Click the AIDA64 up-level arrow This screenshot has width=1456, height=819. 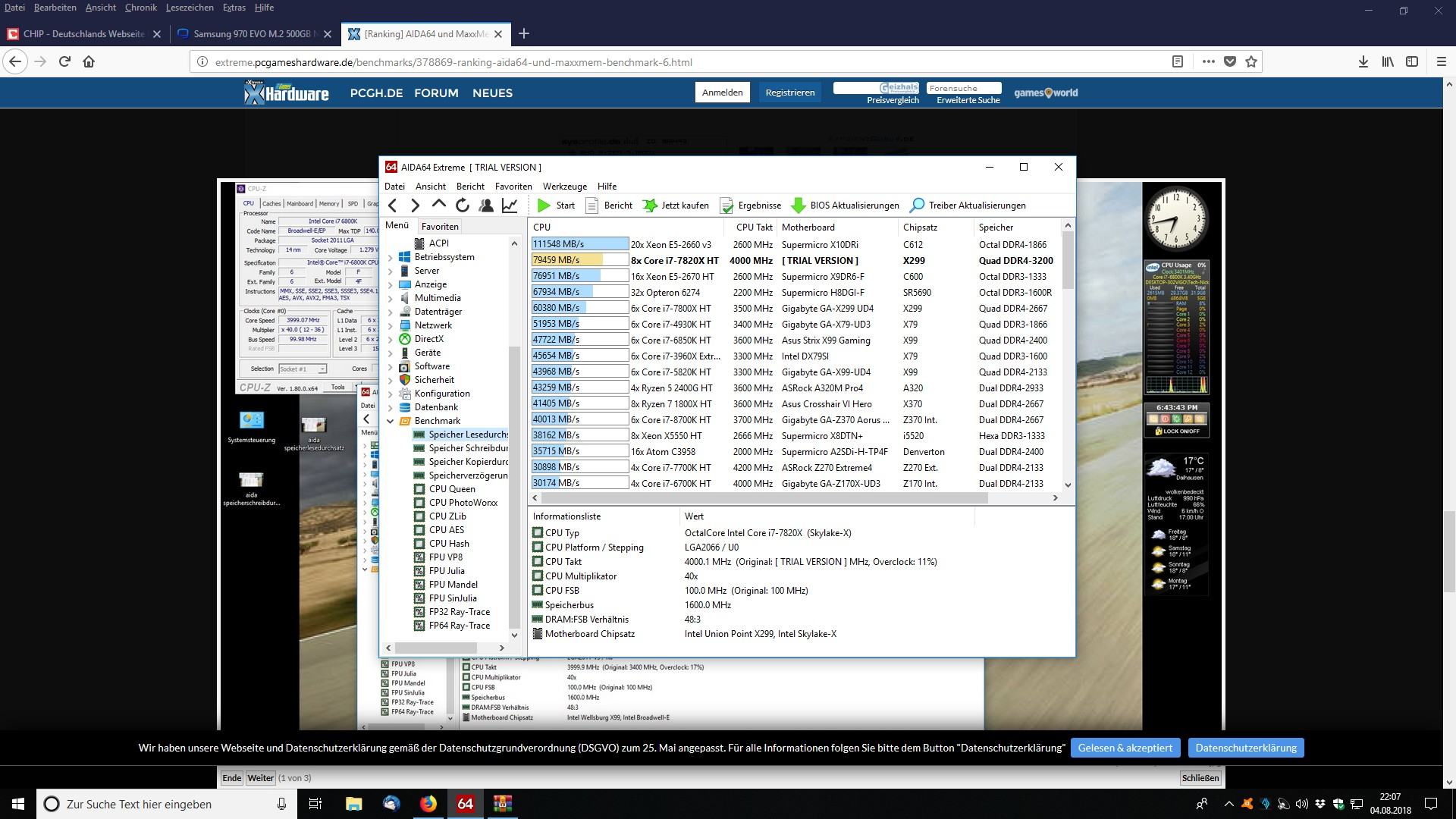[438, 205]
